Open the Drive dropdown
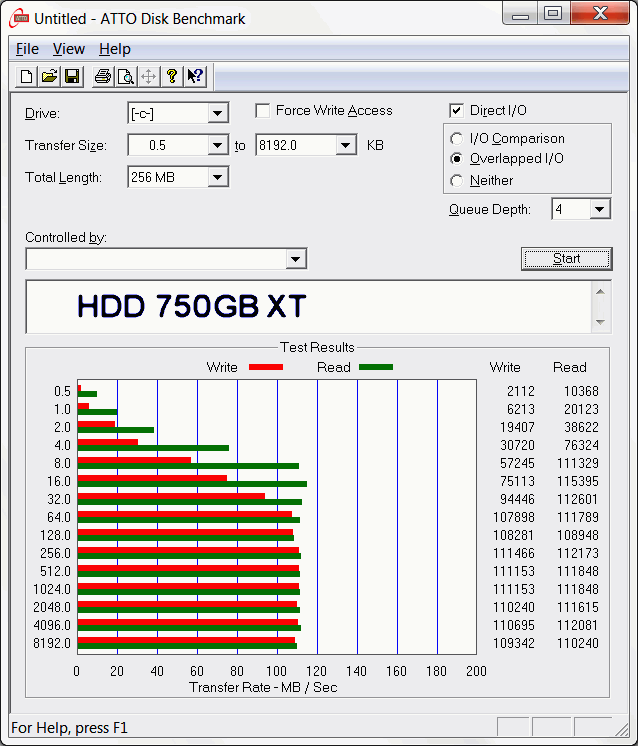The image size is (638, 746). pyautogui.click(x=217, y=113)
